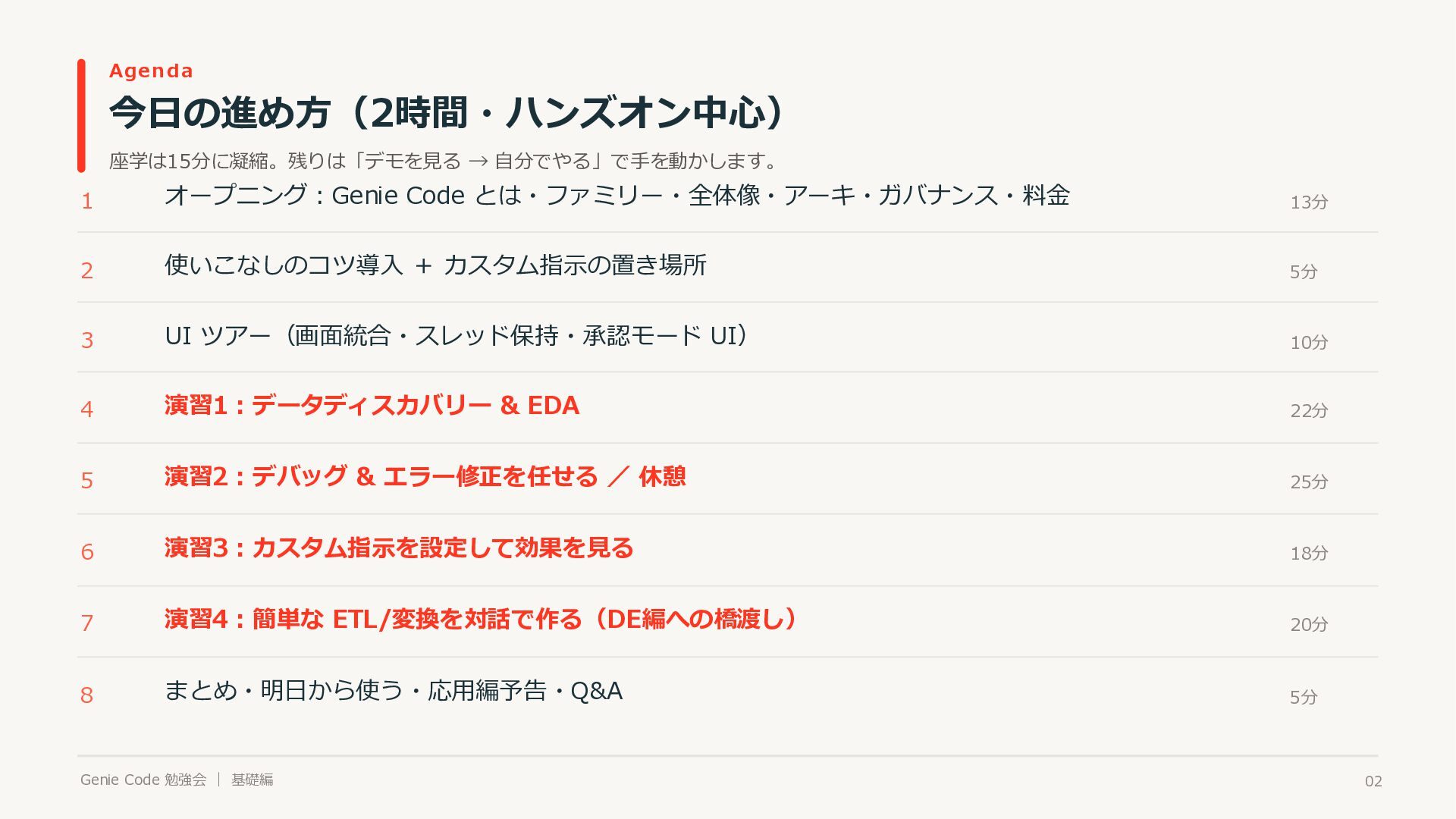The width and height of the screenshot is (1456, 819).
Task: Select 演習2:デバッグ & エラー修正 heading
Action: click(425, 477)
